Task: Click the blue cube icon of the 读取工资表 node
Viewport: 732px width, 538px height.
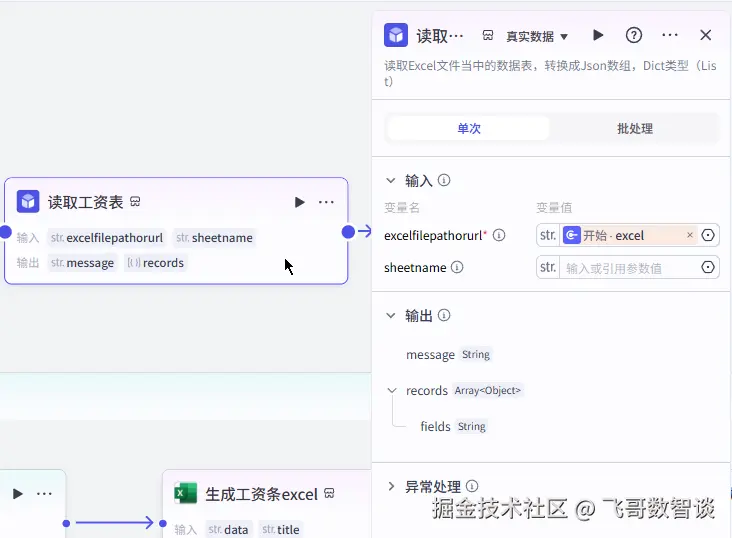Action: click(x=28, y=201)
